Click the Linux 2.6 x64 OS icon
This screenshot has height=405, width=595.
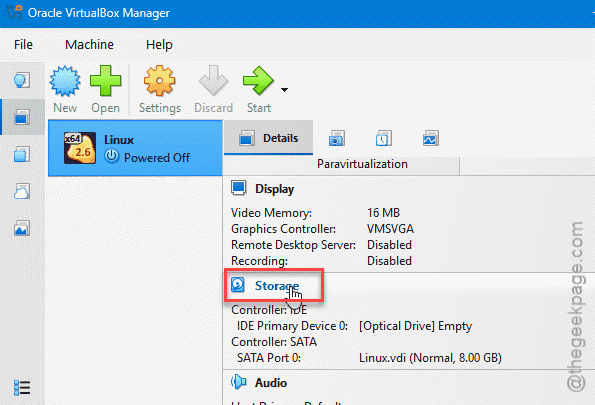pos(80,148)
